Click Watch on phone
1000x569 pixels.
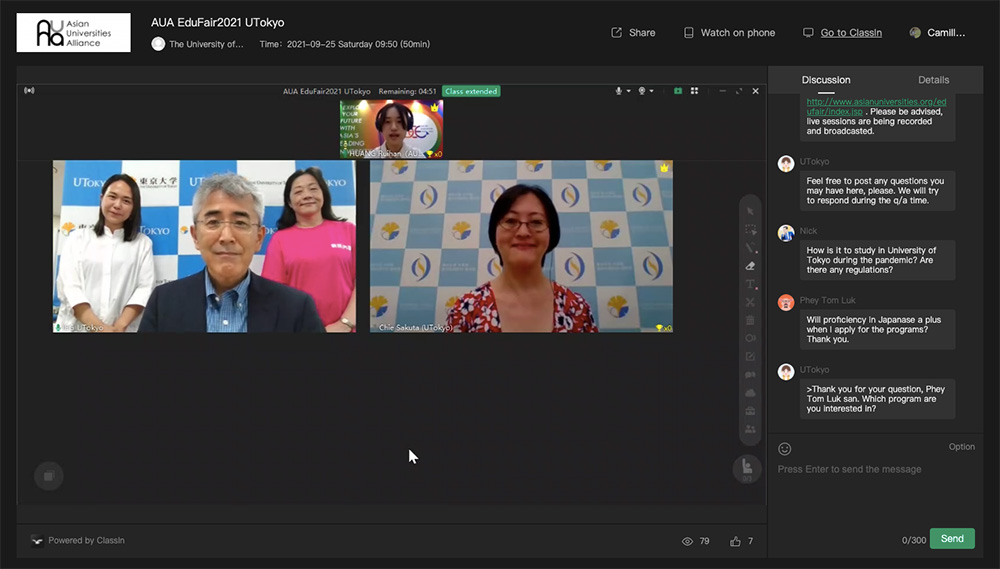tap(729, 33)
